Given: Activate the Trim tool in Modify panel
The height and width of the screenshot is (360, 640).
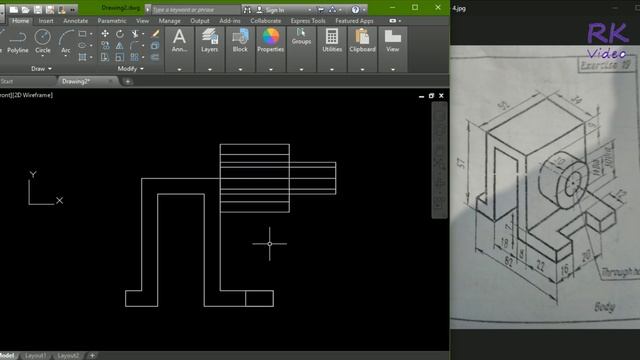Looking at the screenshot, I should (135, 33).
